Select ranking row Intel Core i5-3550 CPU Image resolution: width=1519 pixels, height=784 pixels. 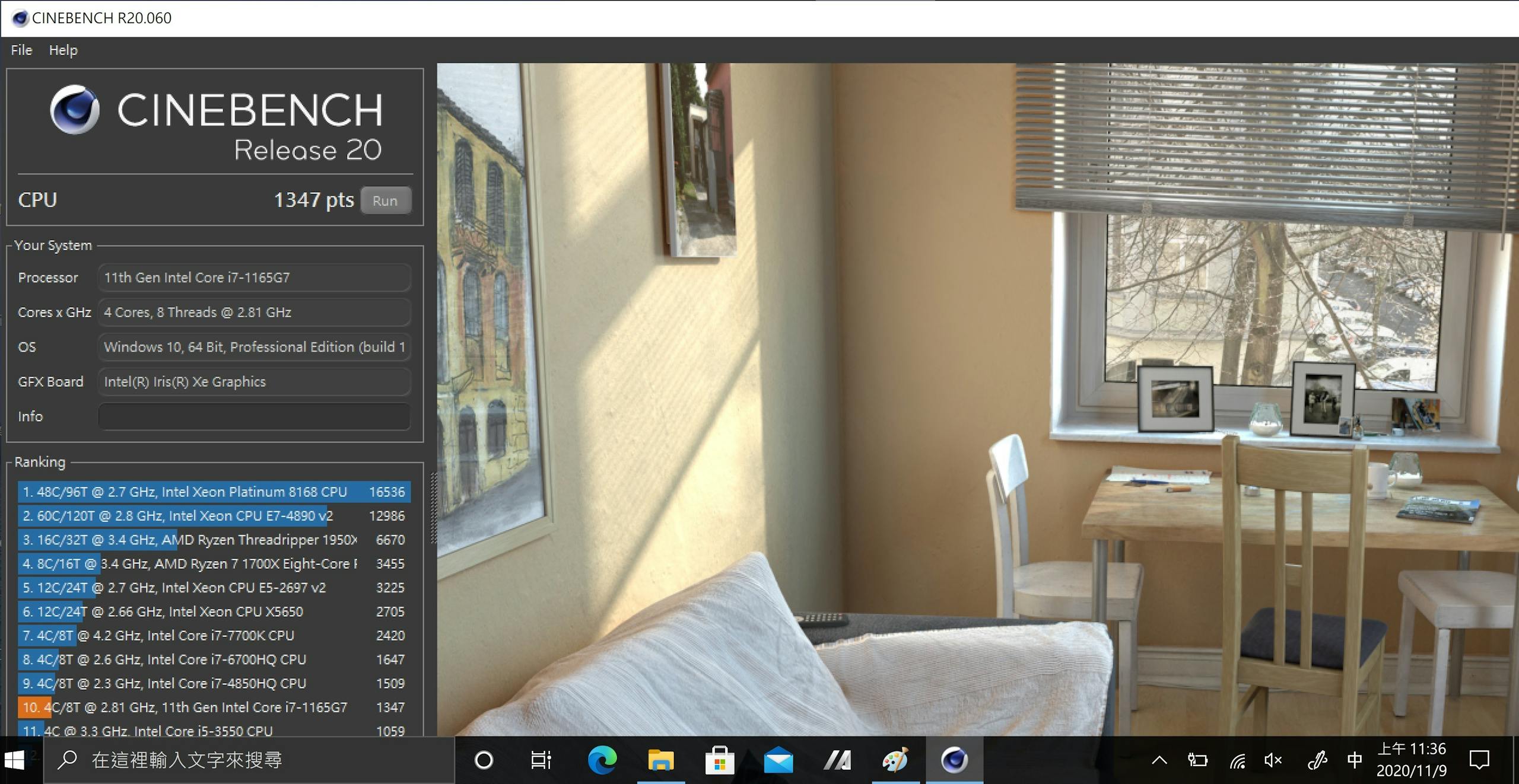[x=214, y=730]
